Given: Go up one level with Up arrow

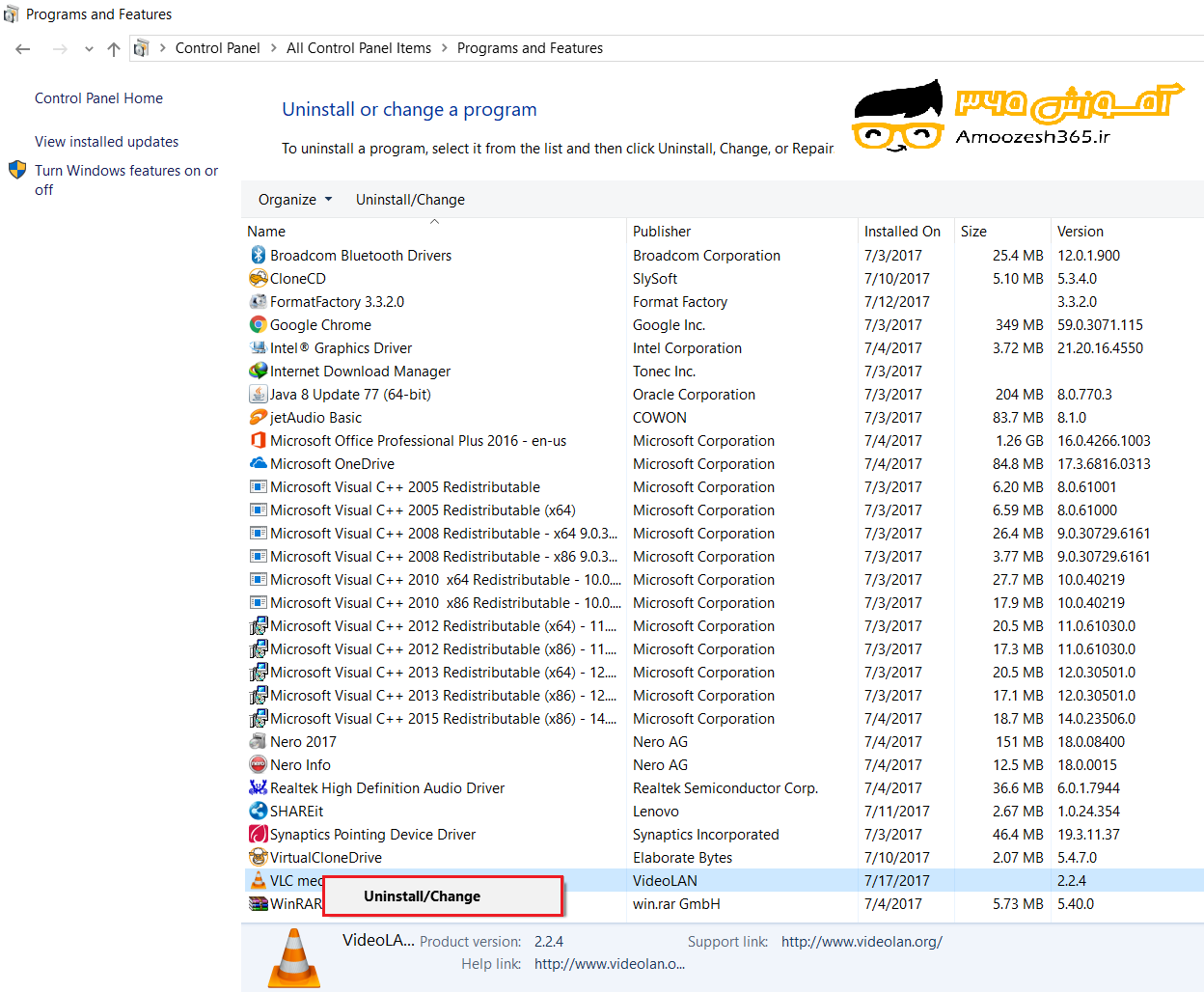Looking at the screenshot, I should click(114, 48).
